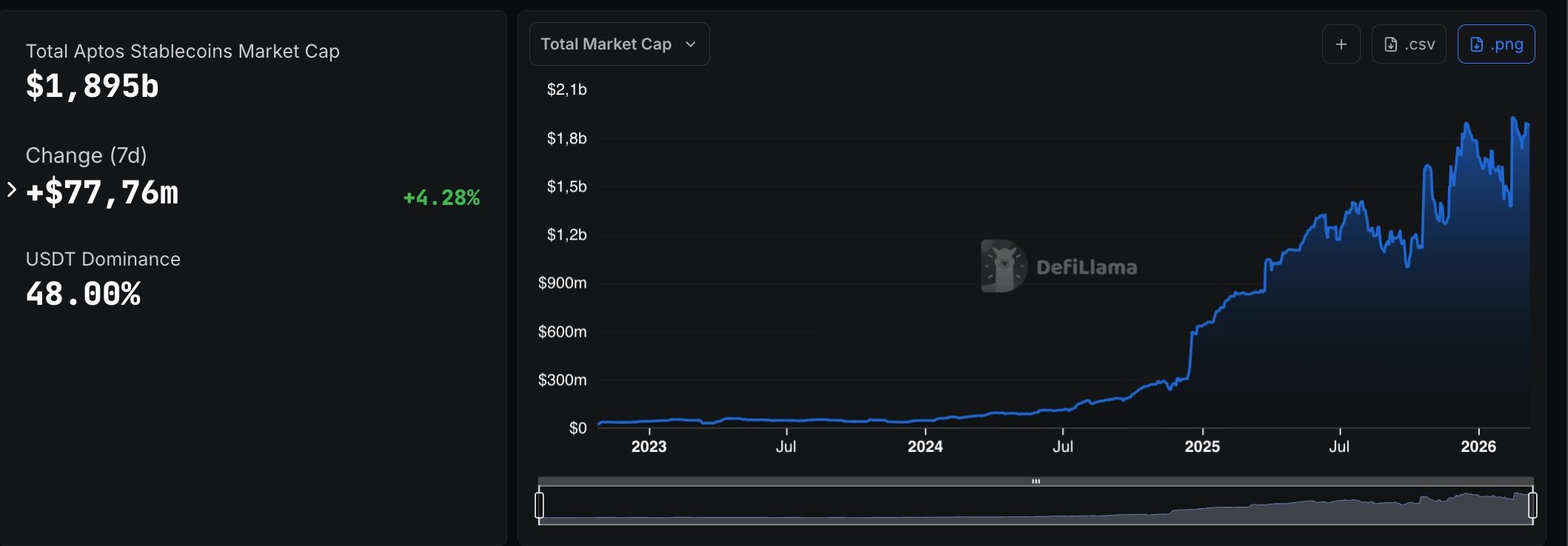Click the $600m y-axis label
The width and height of the screenshot is (1568, 546).
click(562, 331)
